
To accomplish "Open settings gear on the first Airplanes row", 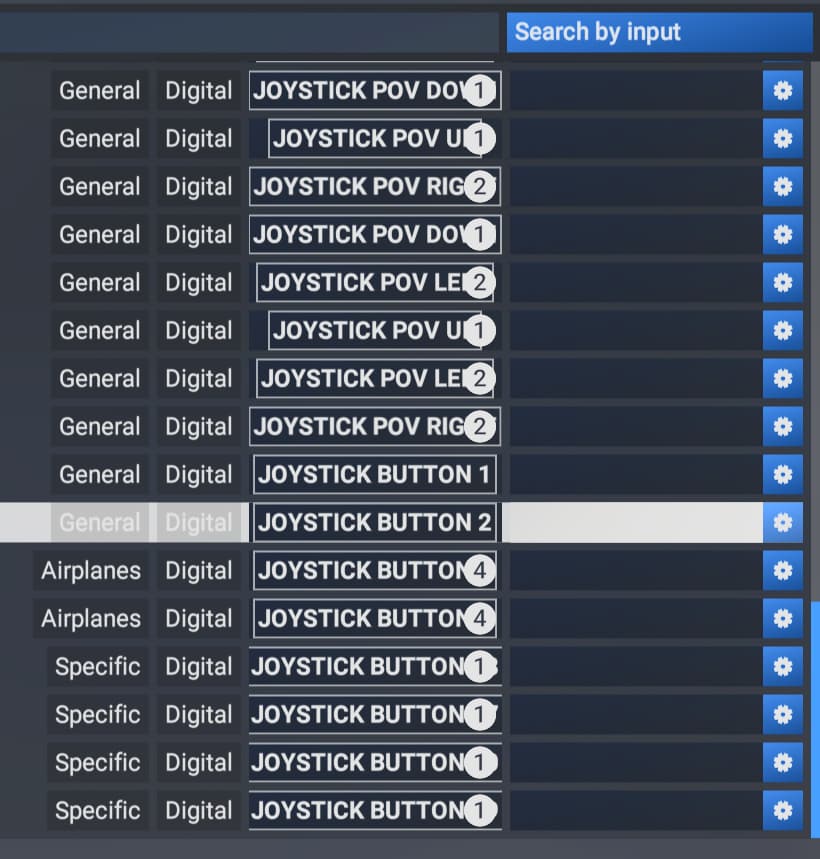I will click(783, 571).
